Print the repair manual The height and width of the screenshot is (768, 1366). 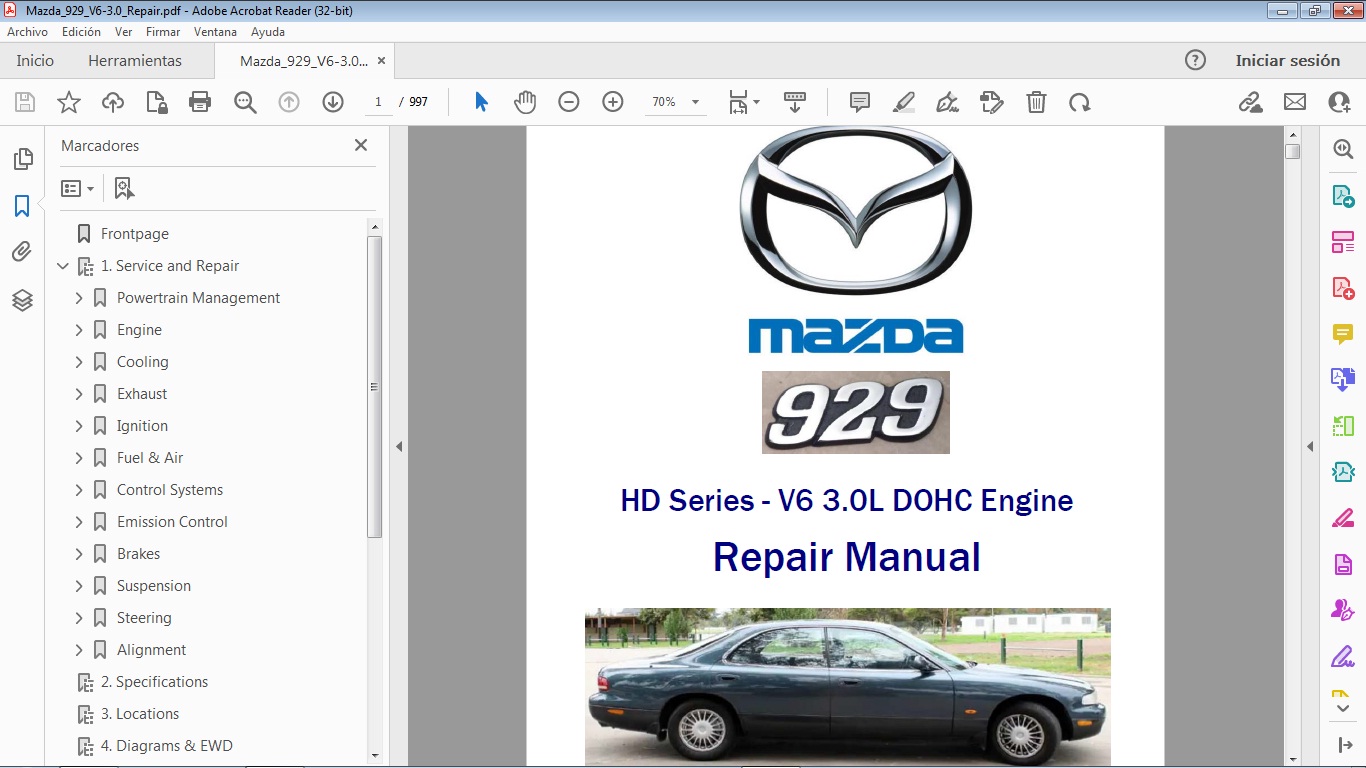(x=199, y=101)
